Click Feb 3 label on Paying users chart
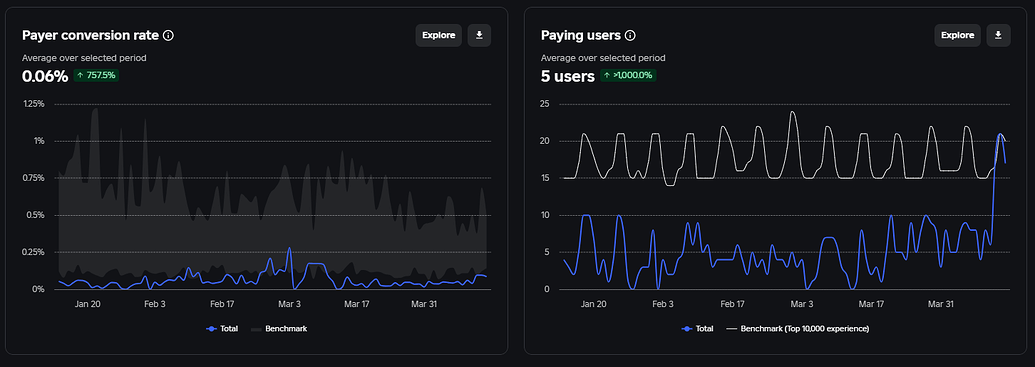The width and height of the screenshot is (1035, 367). (663, 304)
